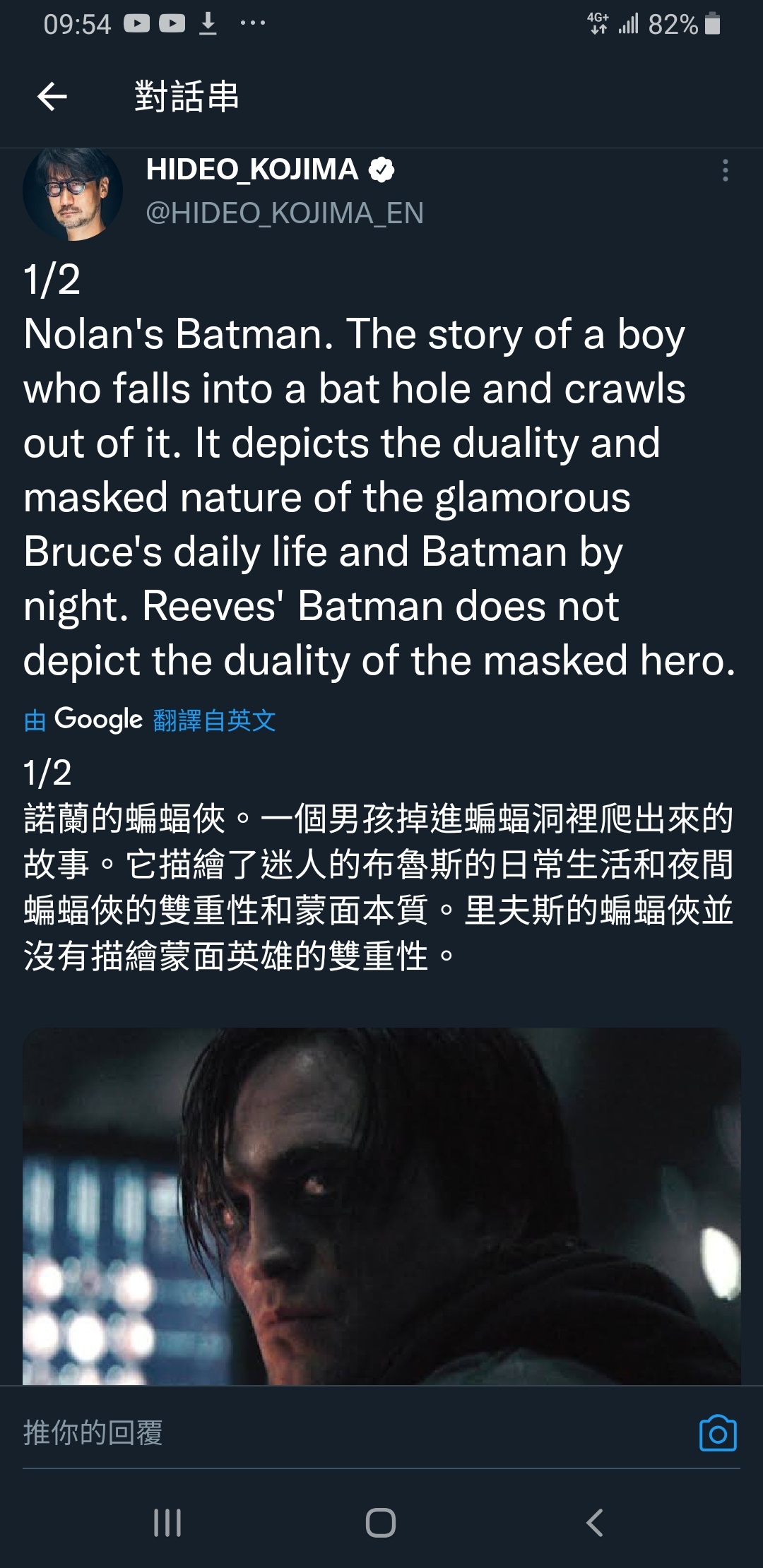
Task: Tap the back arrow icon
Action: click(x=52, y=97)
